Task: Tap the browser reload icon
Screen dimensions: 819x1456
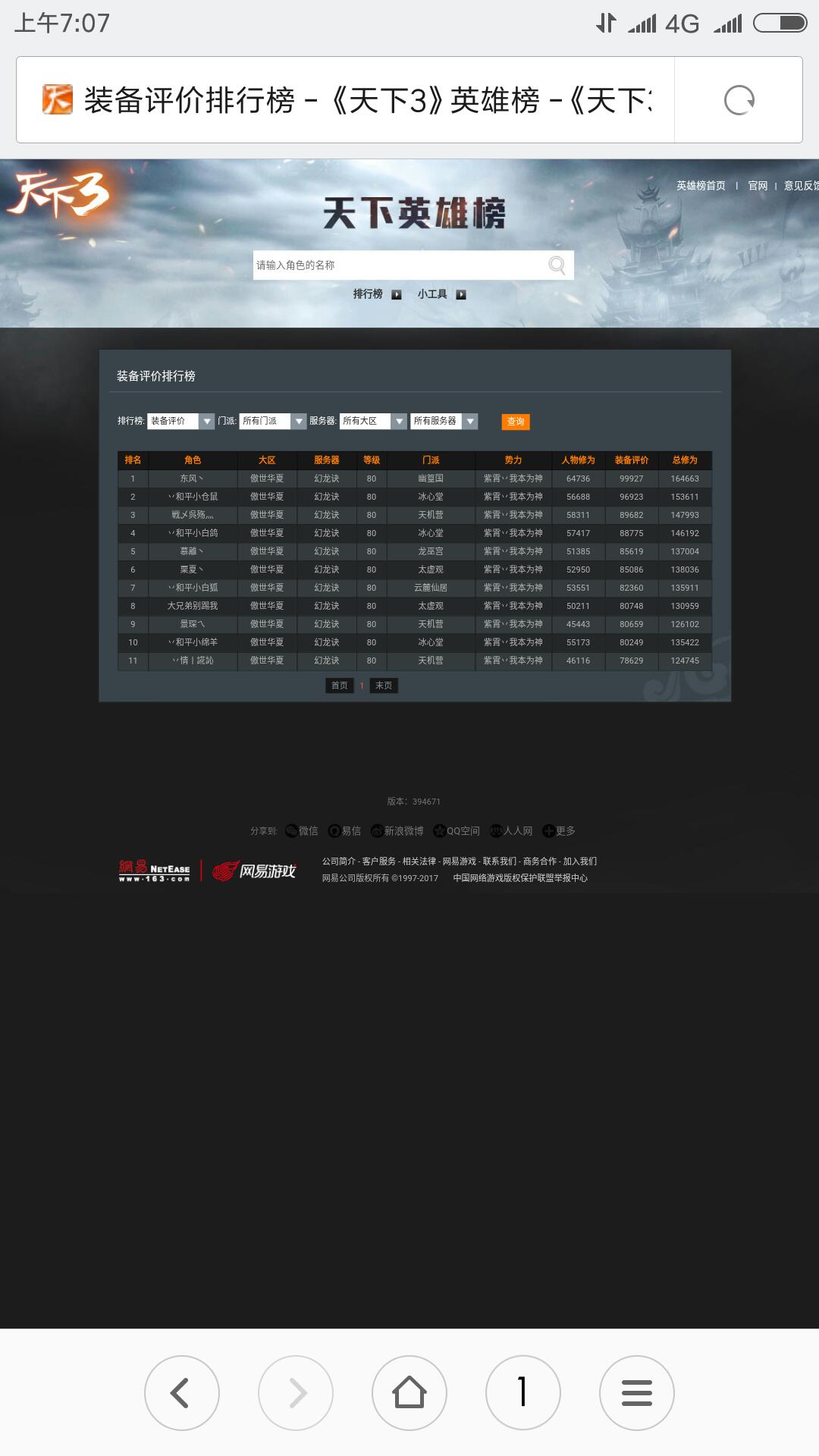Action: pyautogui.click(x=739, y=100)
